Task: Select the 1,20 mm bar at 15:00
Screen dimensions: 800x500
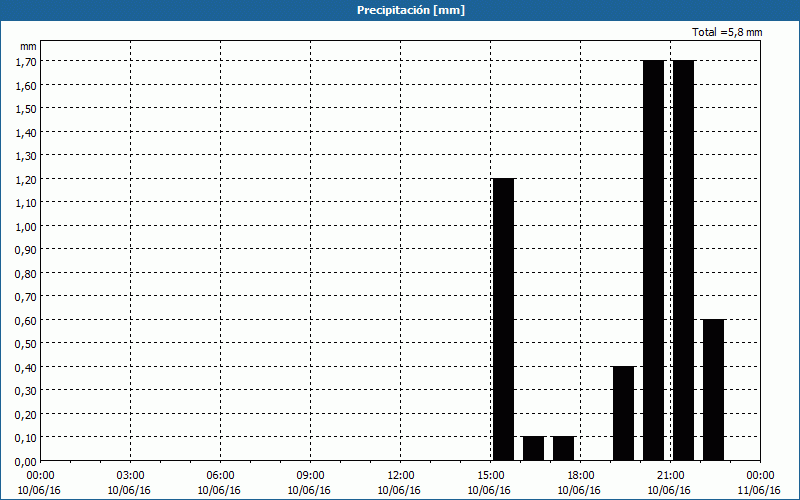Action: pos(504,319)
